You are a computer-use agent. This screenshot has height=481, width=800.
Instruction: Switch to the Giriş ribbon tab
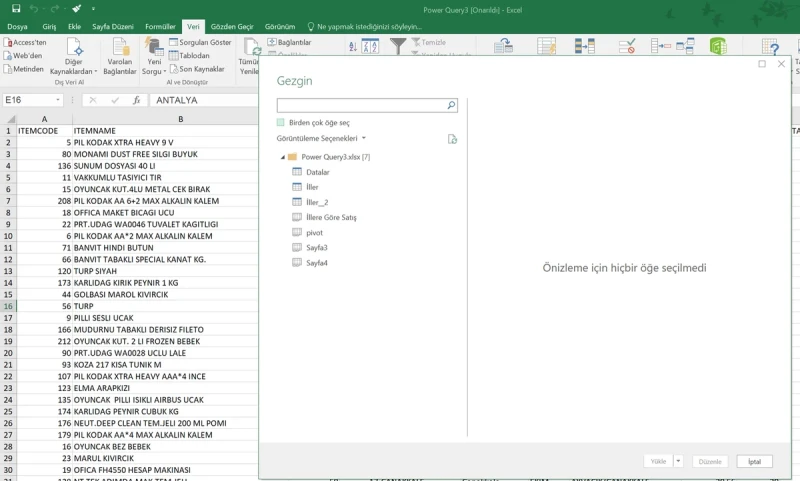[x=49, y=27]
